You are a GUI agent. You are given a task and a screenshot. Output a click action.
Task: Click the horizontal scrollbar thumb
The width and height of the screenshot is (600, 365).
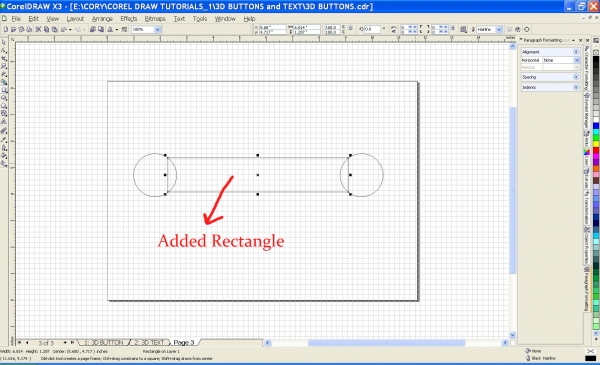point(386,343)
